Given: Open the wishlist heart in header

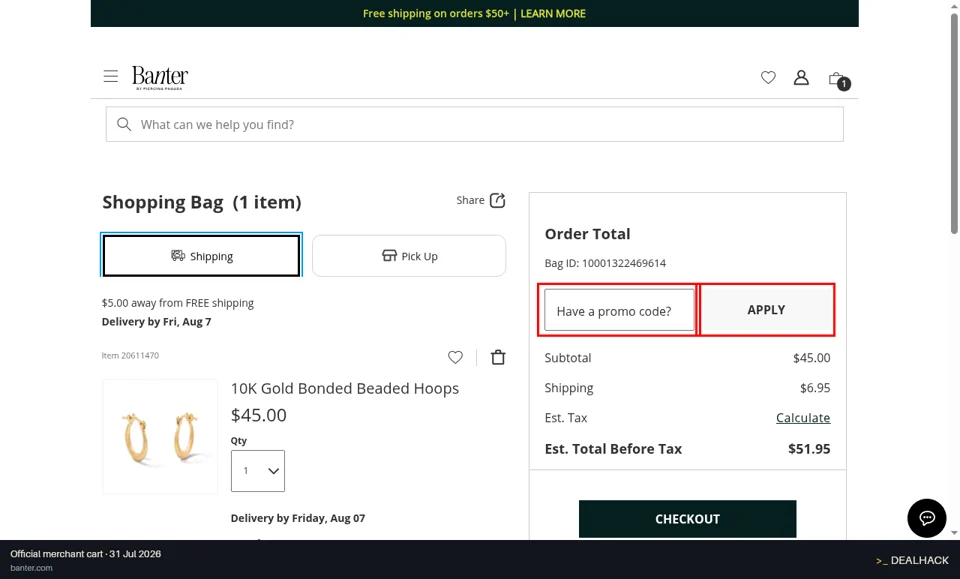Looking at the screenshot, I should (x=768, y=78).
